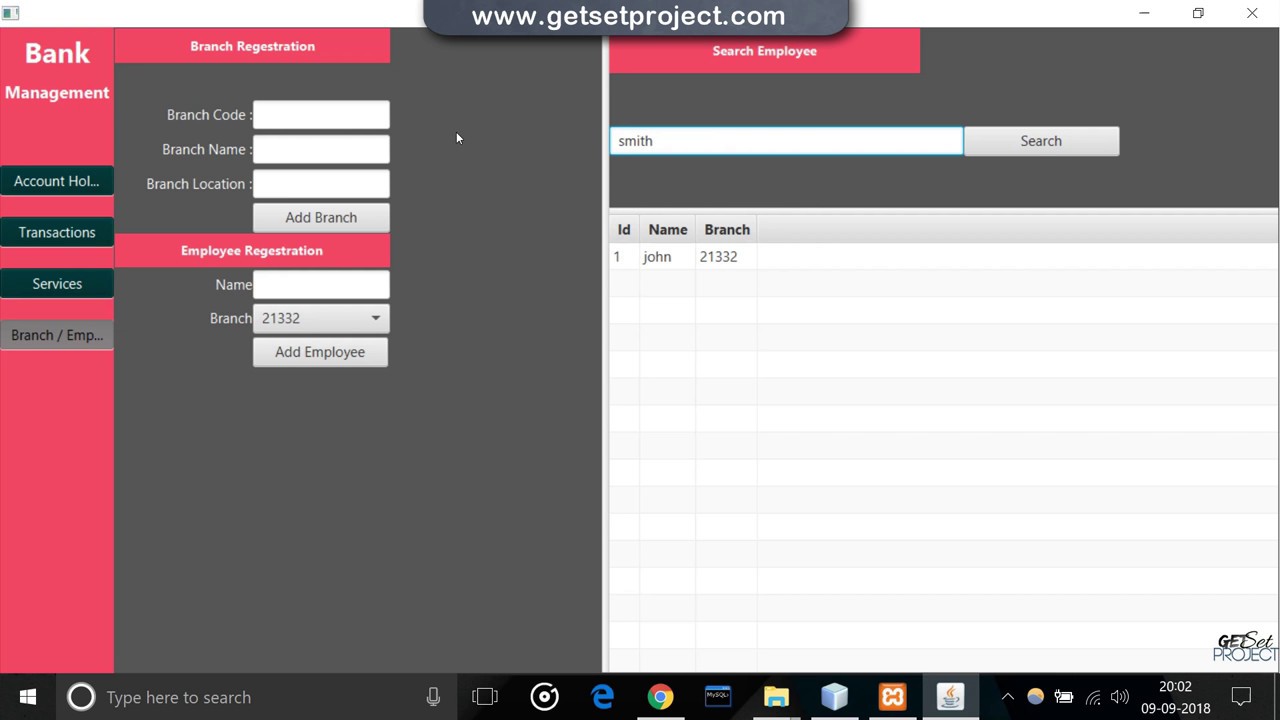Sort table by Id column header
This screenshot has width=1280, height=720.
click(624, 230)
